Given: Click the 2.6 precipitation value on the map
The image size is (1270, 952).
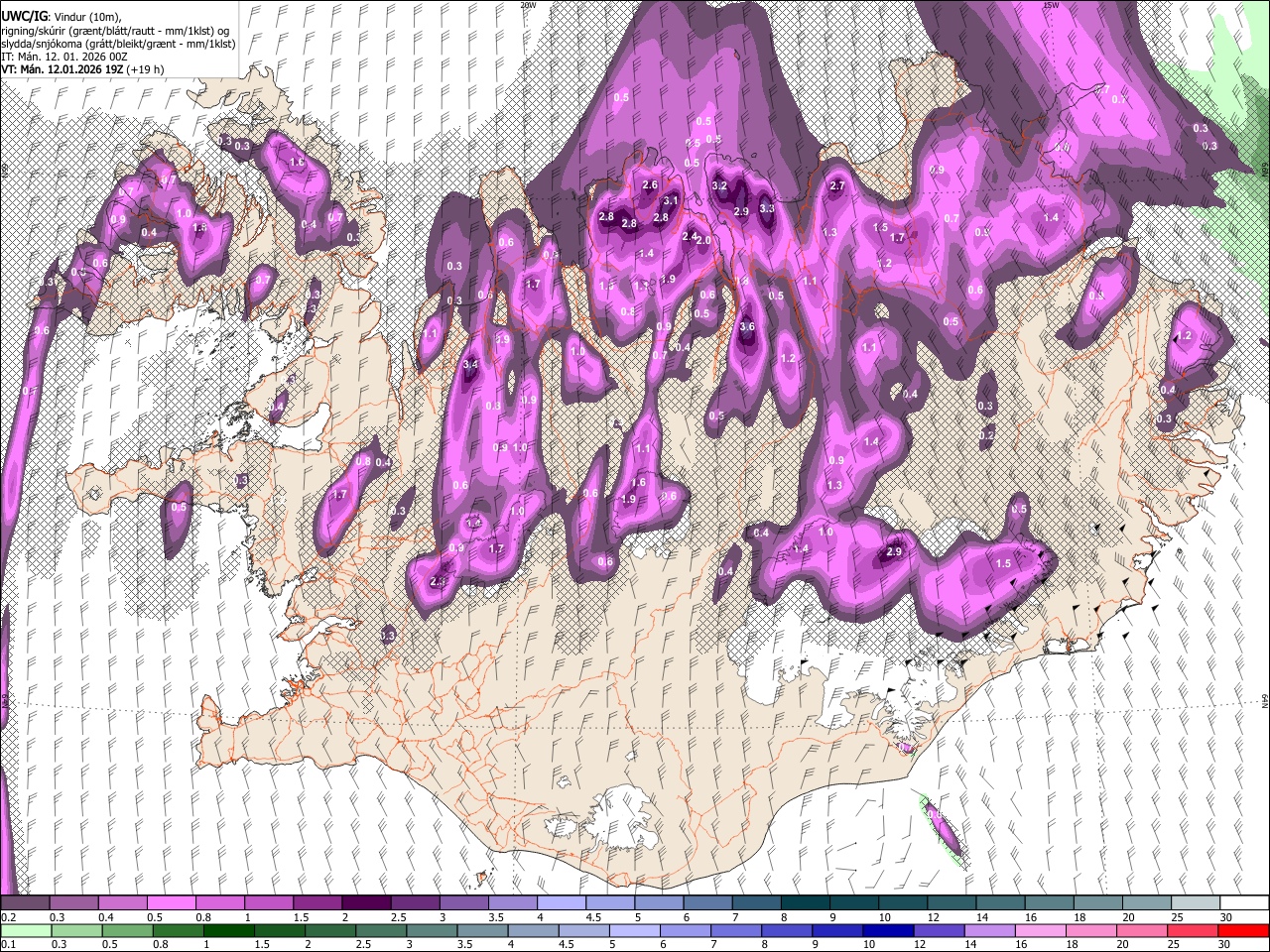Looking at the screenshot, I should (650, 185).
